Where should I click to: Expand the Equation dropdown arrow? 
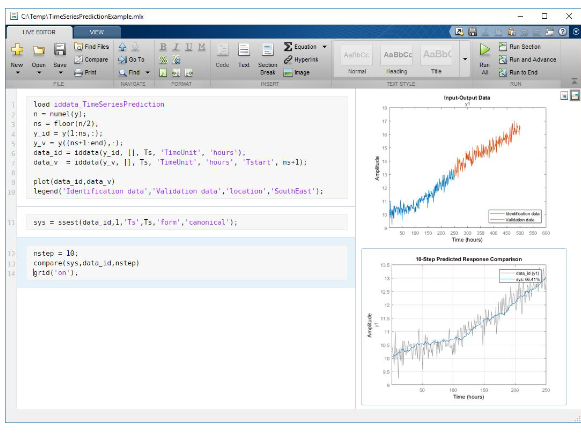325,47
